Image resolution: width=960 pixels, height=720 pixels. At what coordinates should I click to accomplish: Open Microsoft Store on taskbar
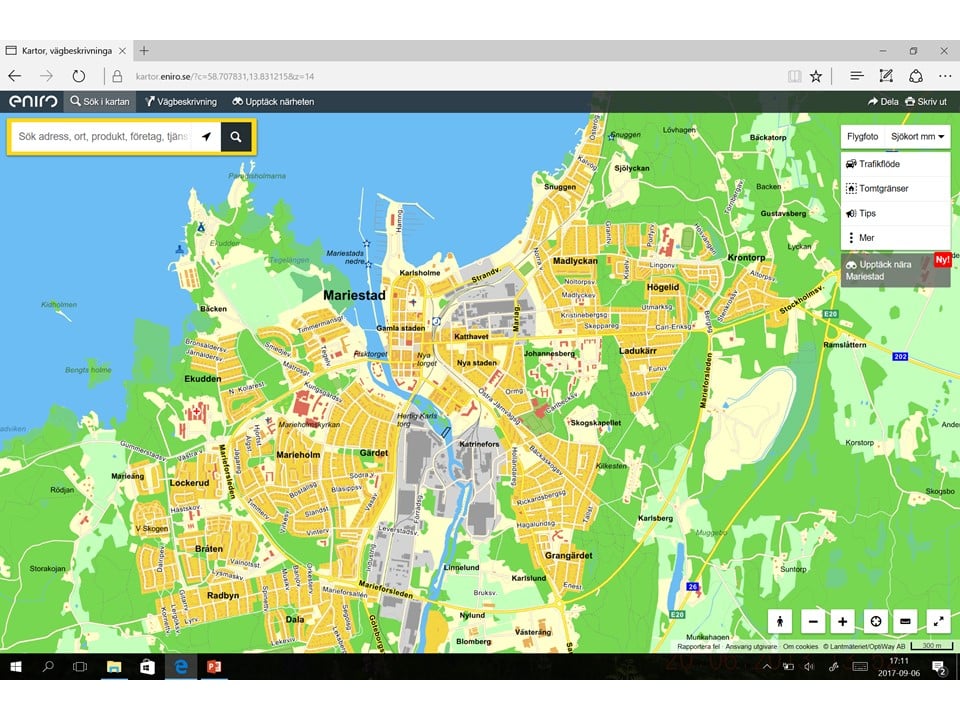pyautogui.click(x=148, y=667)
